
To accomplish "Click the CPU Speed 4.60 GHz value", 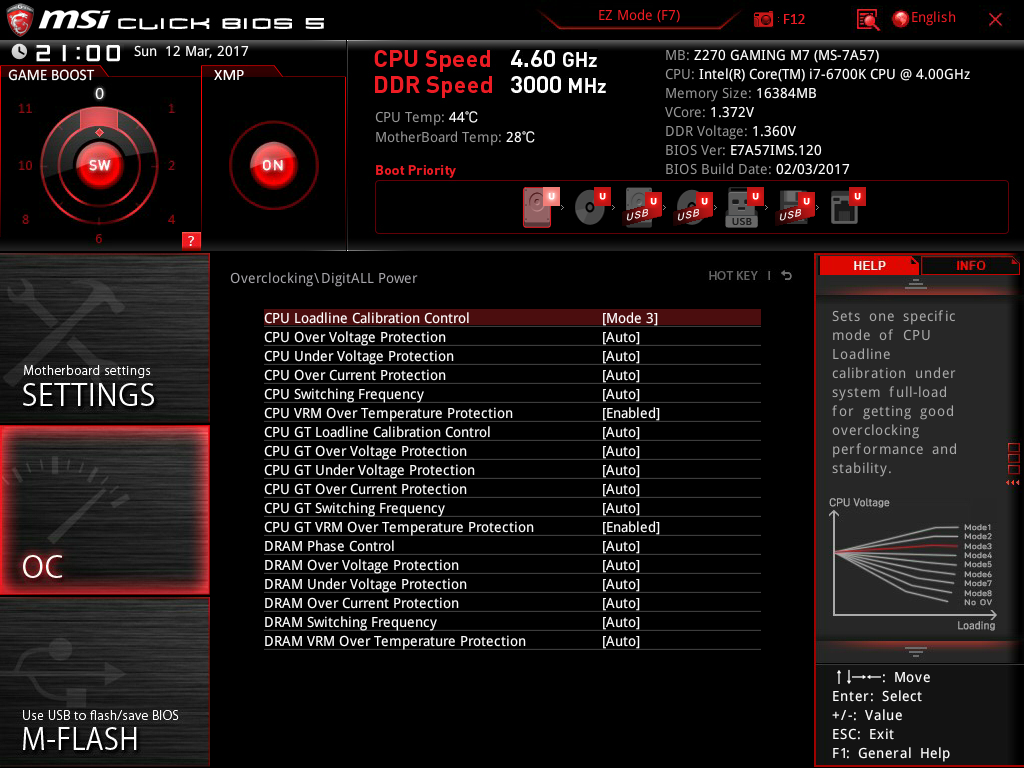I will click(553, 59).
